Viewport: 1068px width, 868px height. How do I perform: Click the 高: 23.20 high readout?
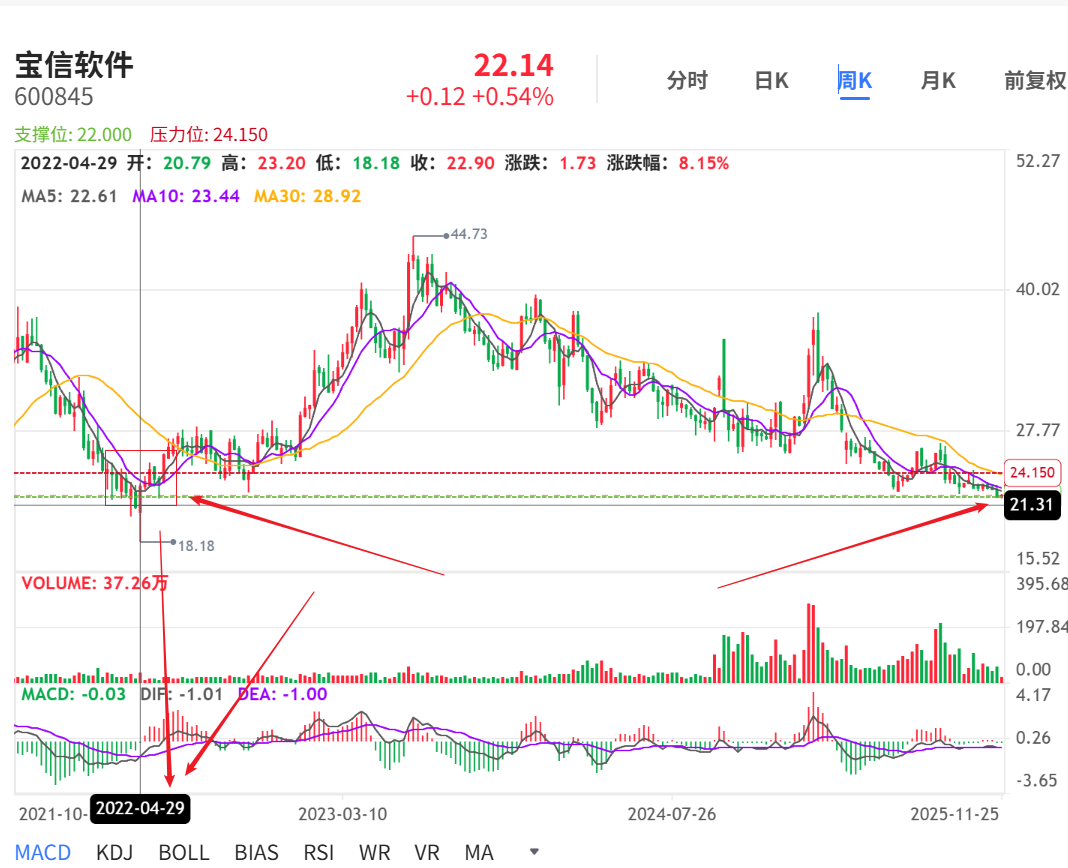coord(264,164)
